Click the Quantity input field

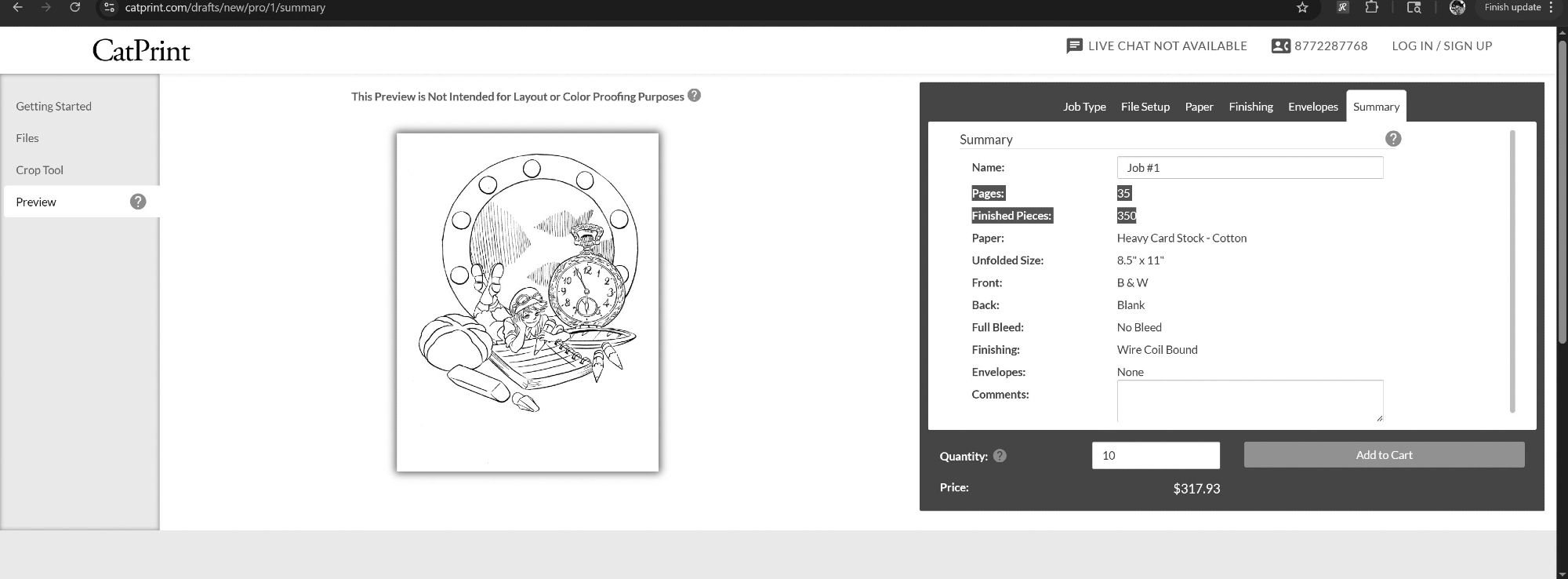point(1156,456)
